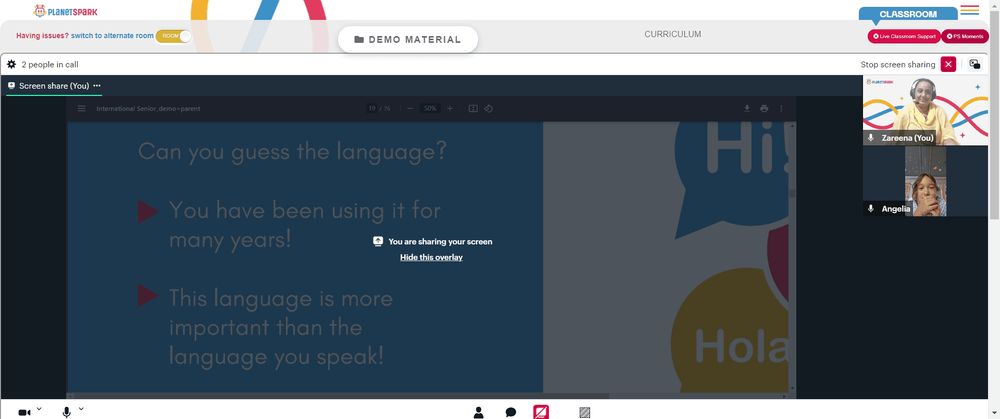Stop screen sharing with red X

pyautogui.click(x=948, y=64)
